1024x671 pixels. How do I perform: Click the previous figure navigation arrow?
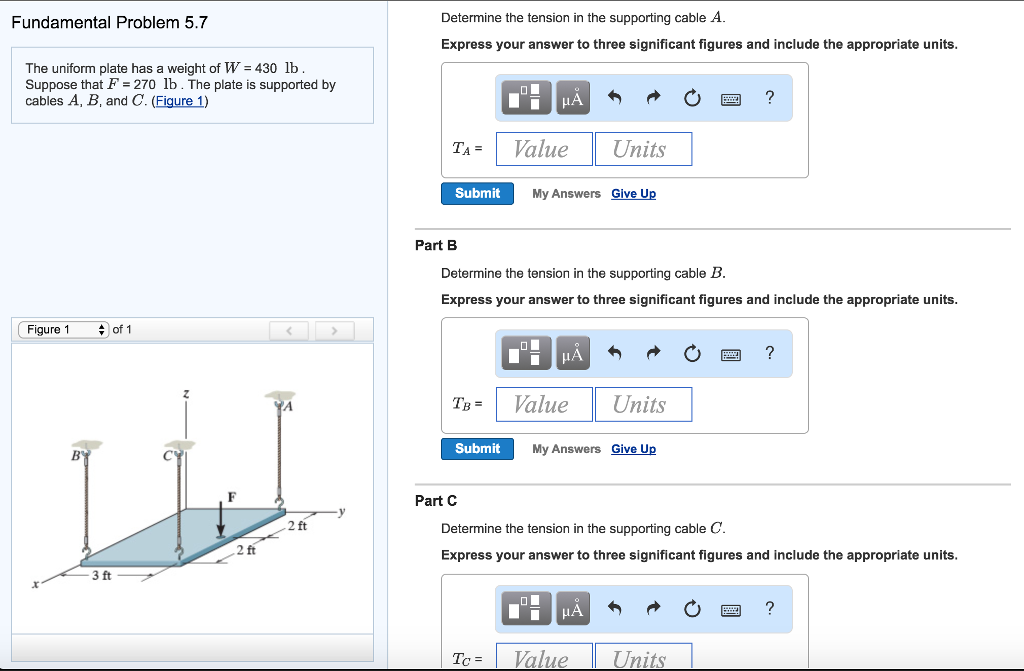pyautogui.click(x=289, y=329)
